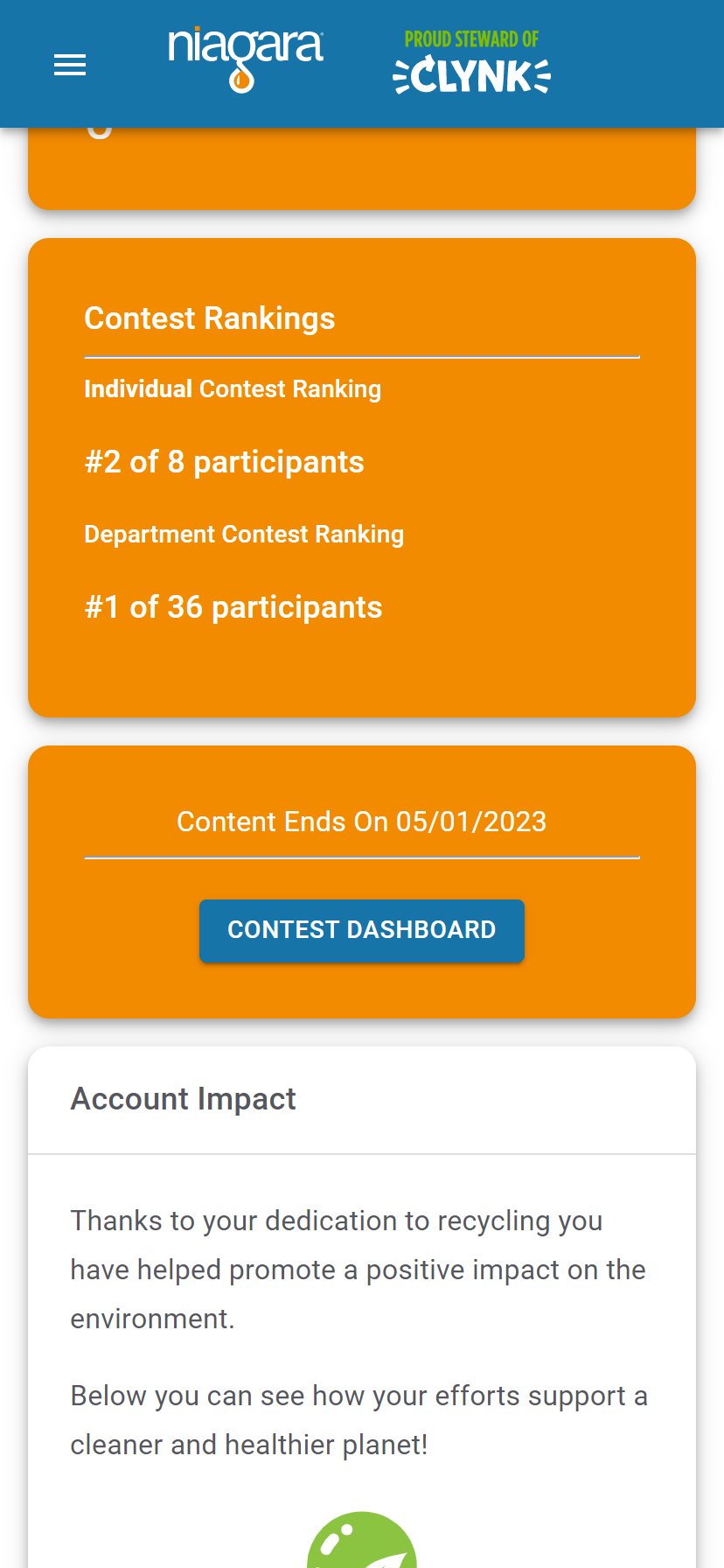724x1568 pixels.
Task: Click the CLYNK logo in header
Action: (x=471, y=76)
